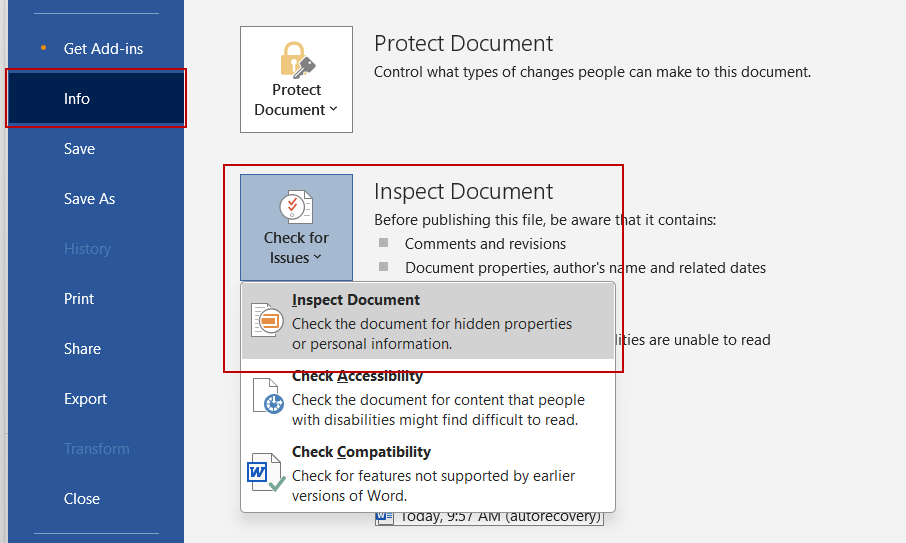
Task: Click the Inspect Document section heading
Action: 463,192
